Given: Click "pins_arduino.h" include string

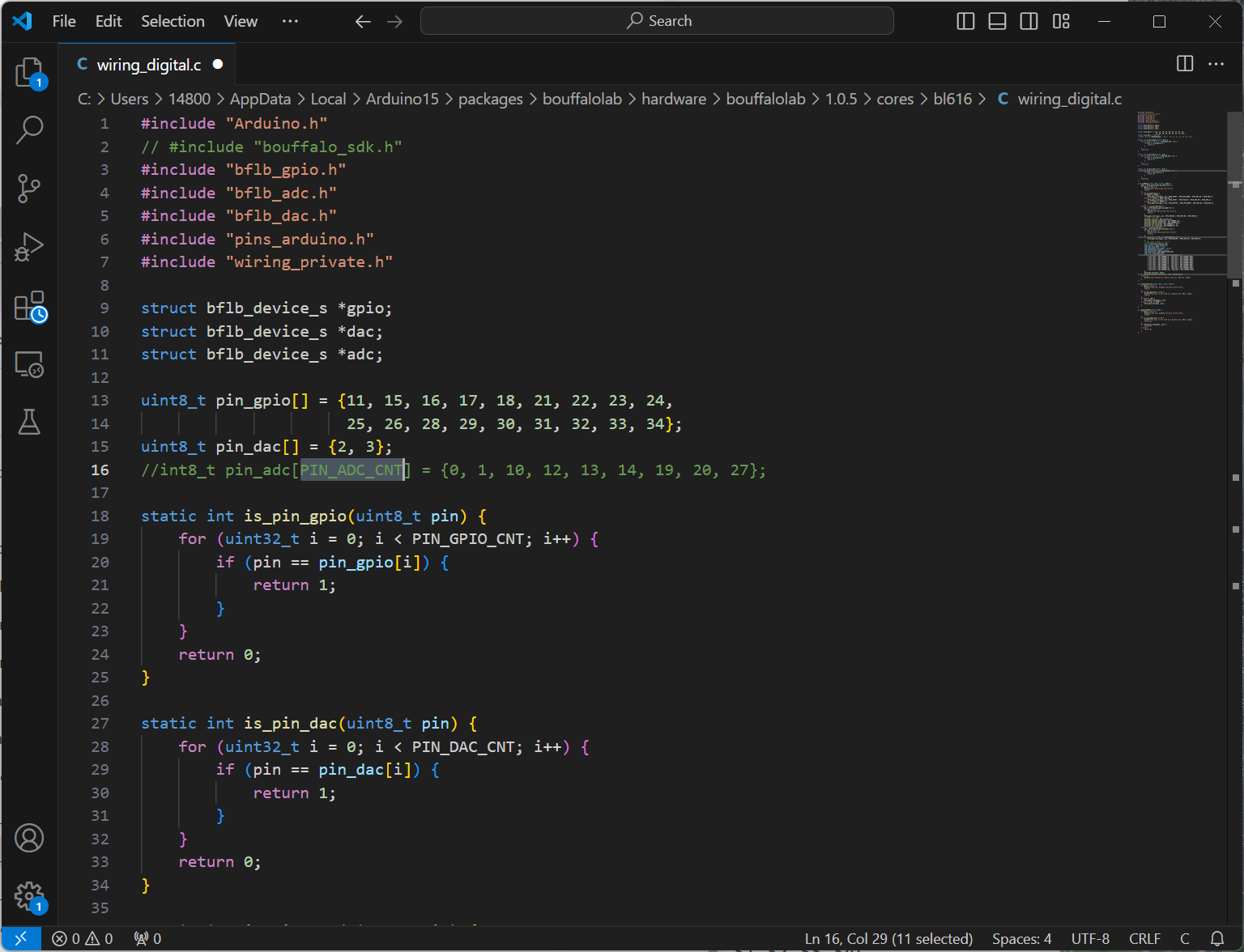Looking at the screenshot, I should (x=300, y=239).
